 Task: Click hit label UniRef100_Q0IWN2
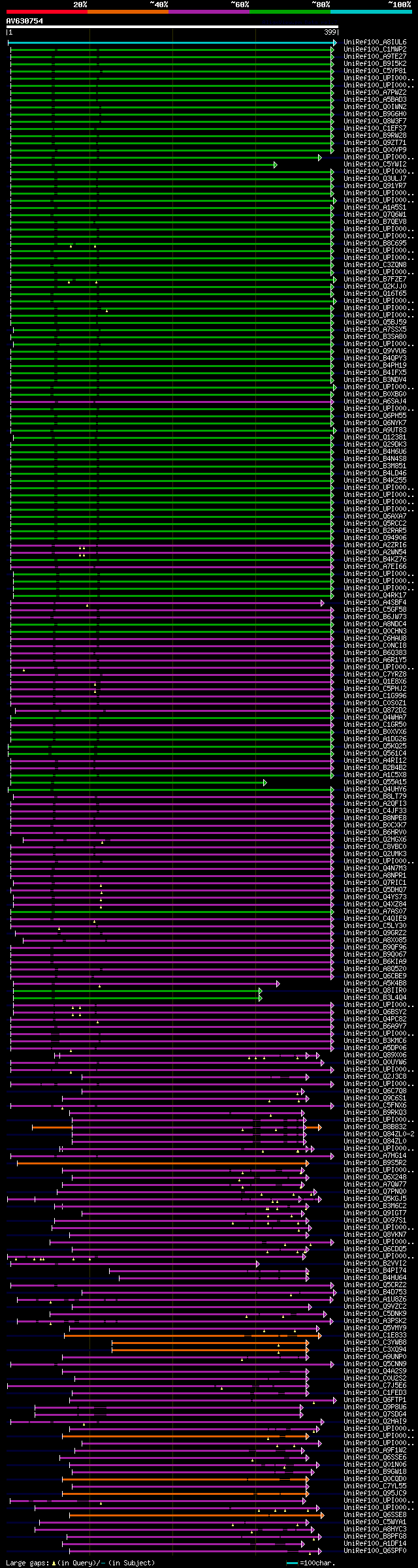click(x=375, y=106)
